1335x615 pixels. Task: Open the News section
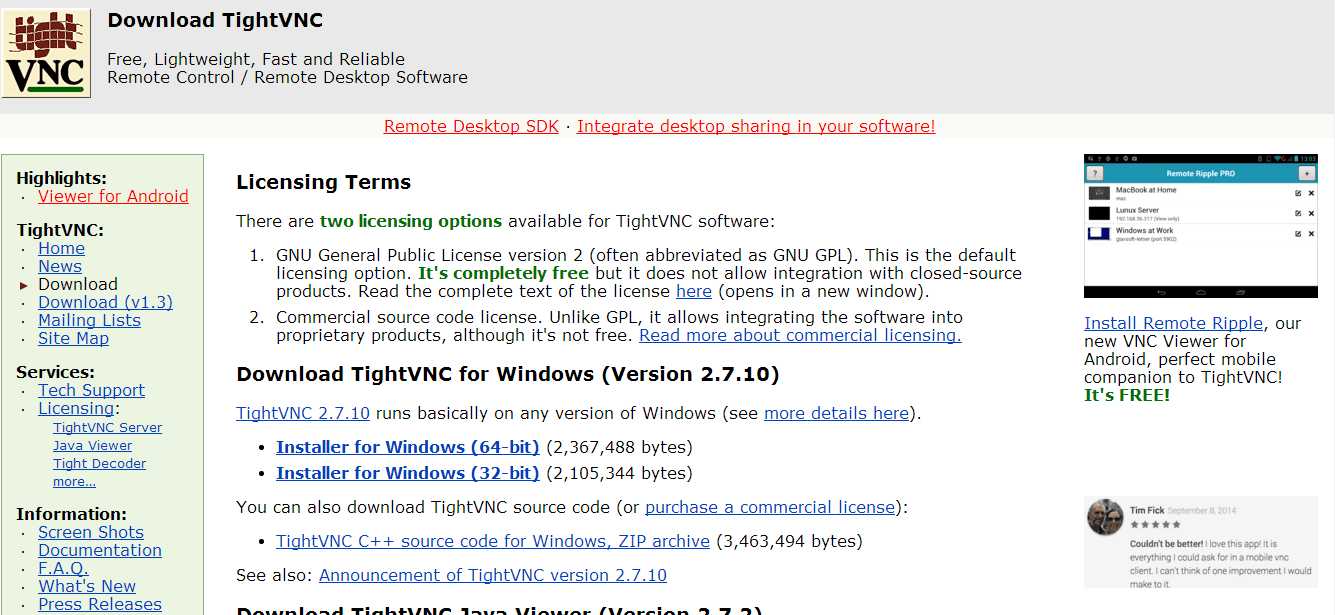click(x=60, y=266)
